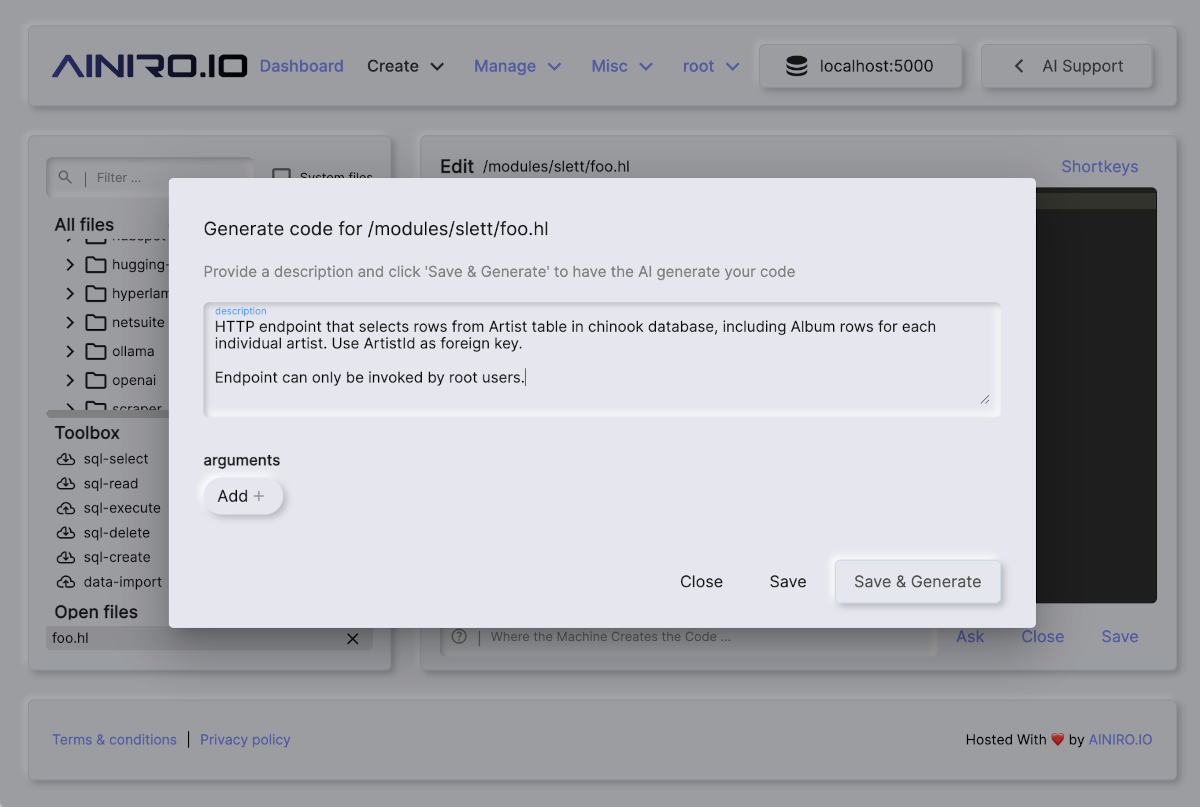Viewport: 1200px width, 807px height.
Task: Expand the hugging folder
Action: click(70, 265)
